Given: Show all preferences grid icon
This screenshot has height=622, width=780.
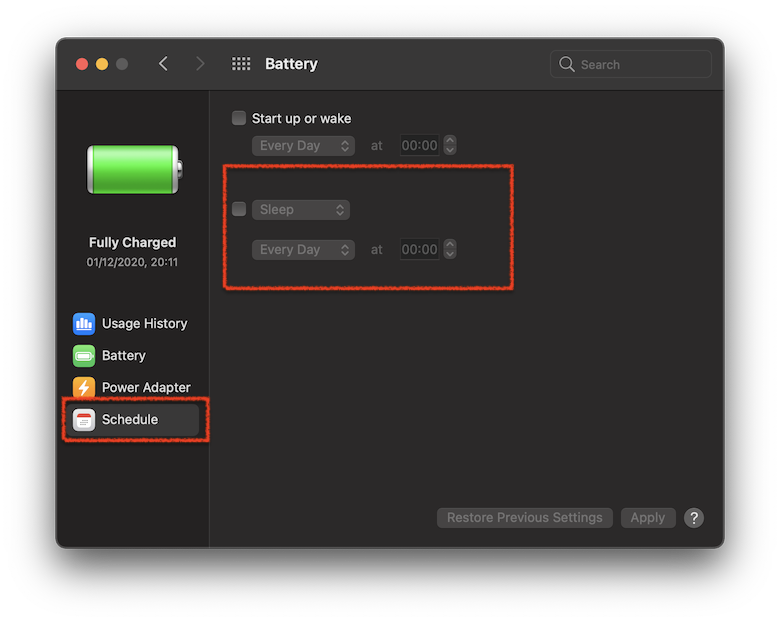Looking at the screenshot, I should (x=241, y=64).
